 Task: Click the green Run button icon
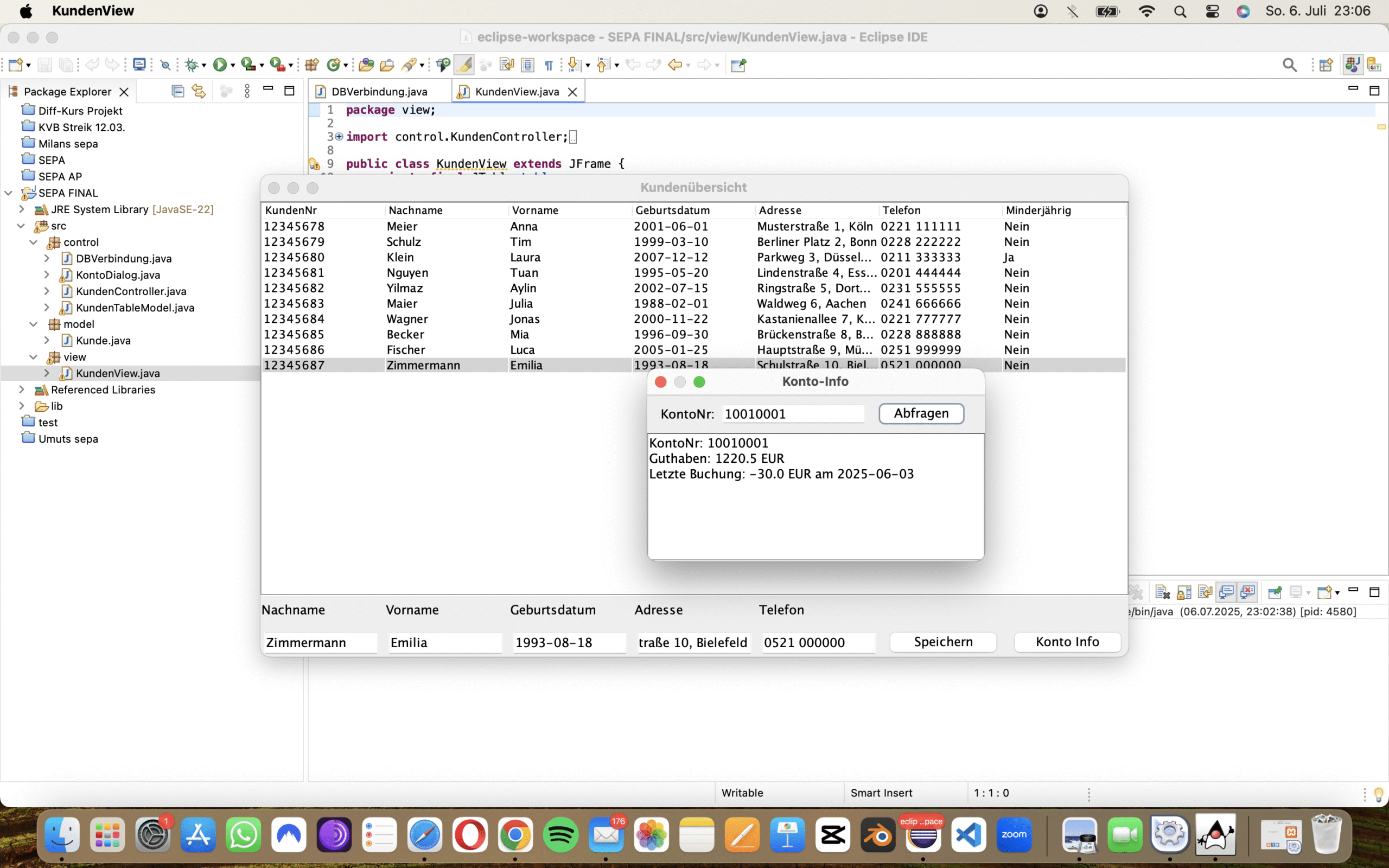pos(219,65)
